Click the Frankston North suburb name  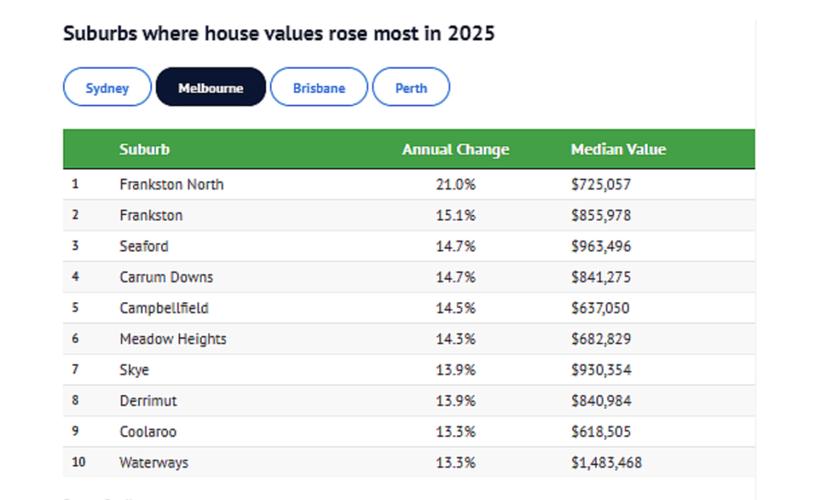[x=171, y=184]
